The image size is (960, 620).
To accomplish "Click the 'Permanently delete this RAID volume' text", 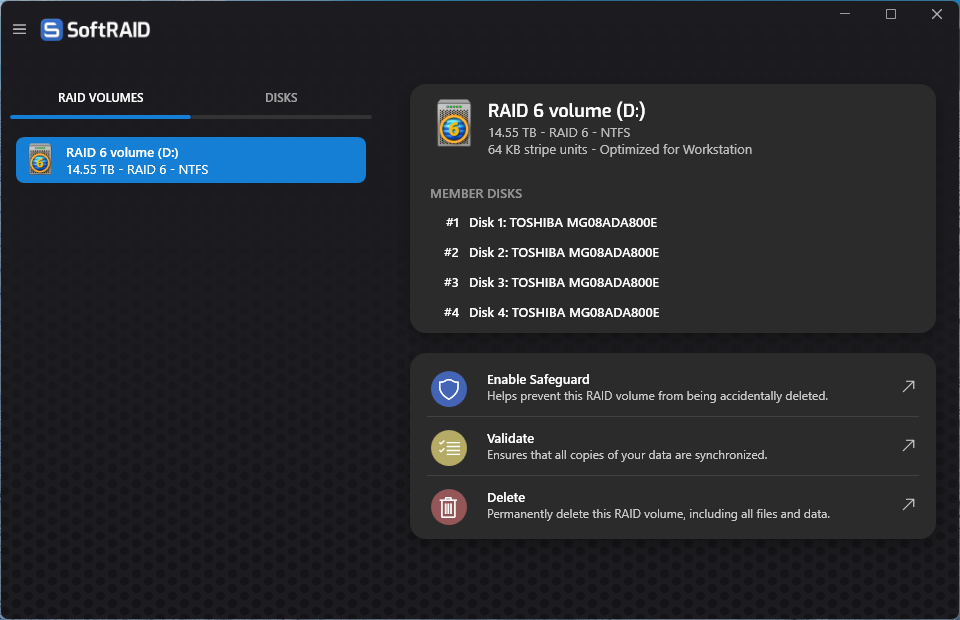I will click(658, 514).
